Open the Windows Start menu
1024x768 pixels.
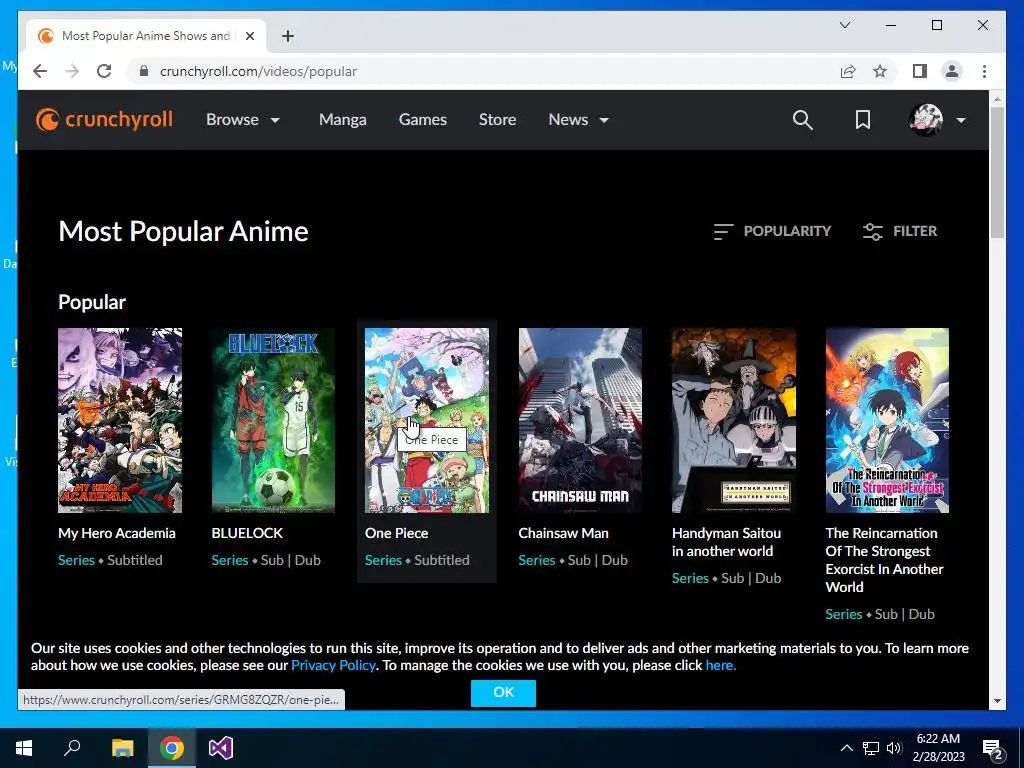point(24,748)
